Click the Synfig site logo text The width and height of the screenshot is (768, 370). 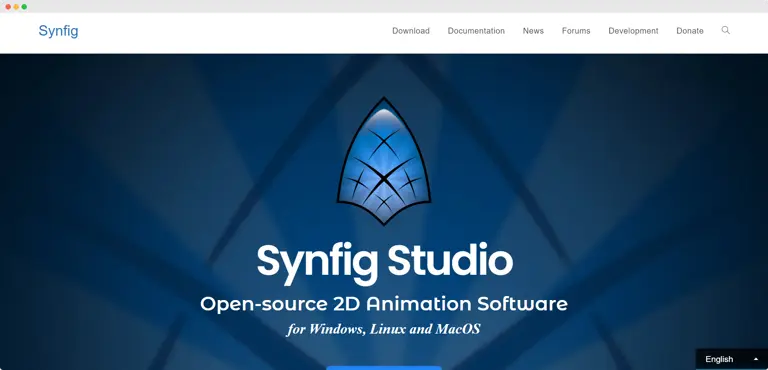58,31
